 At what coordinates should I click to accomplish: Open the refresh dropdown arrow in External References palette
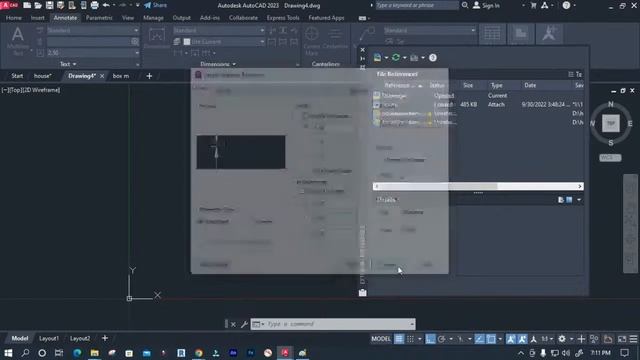[404, 58]
